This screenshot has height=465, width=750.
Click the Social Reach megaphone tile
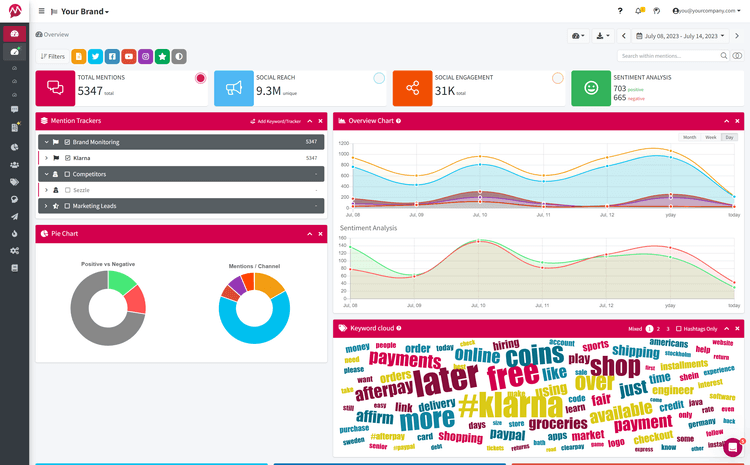pos(234,88)
